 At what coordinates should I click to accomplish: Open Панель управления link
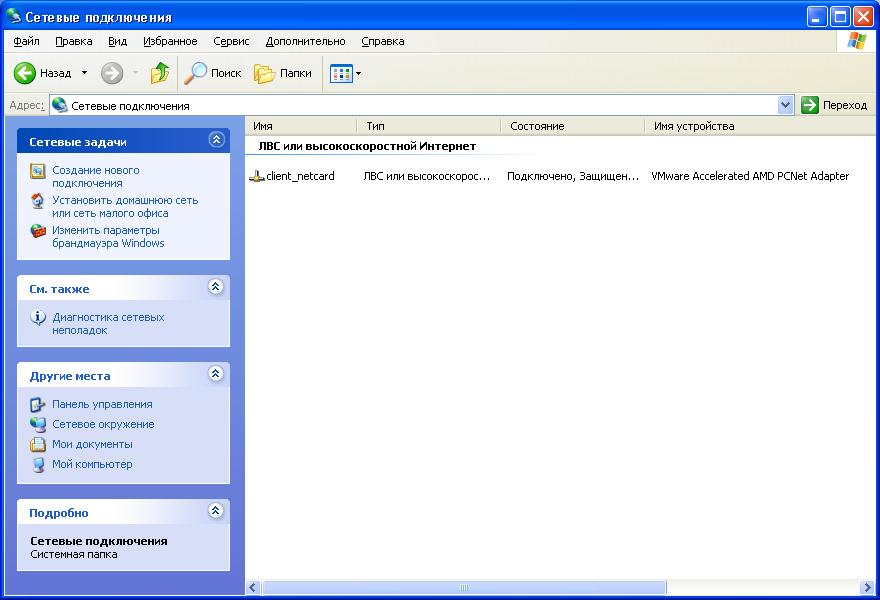click(102, 404)
